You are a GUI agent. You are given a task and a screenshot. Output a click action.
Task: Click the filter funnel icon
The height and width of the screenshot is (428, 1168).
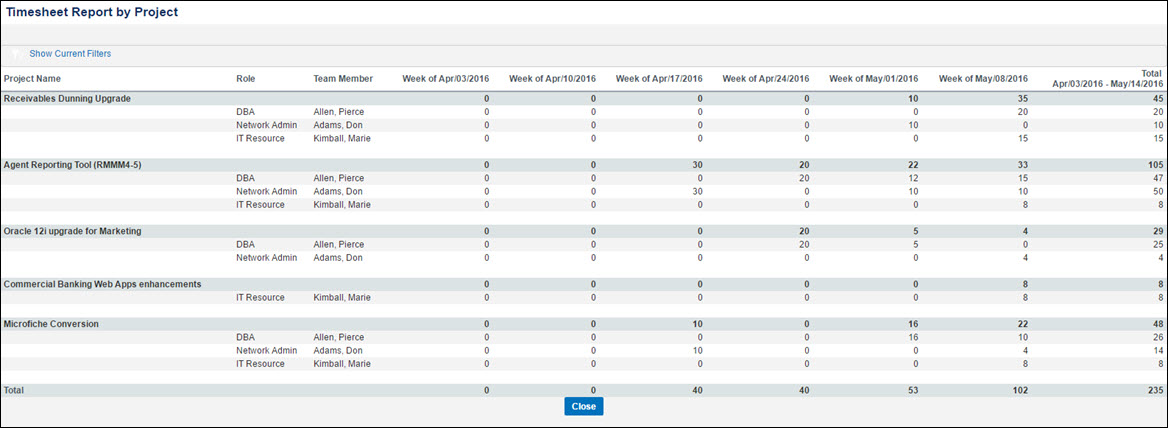(x=13, y=54)
